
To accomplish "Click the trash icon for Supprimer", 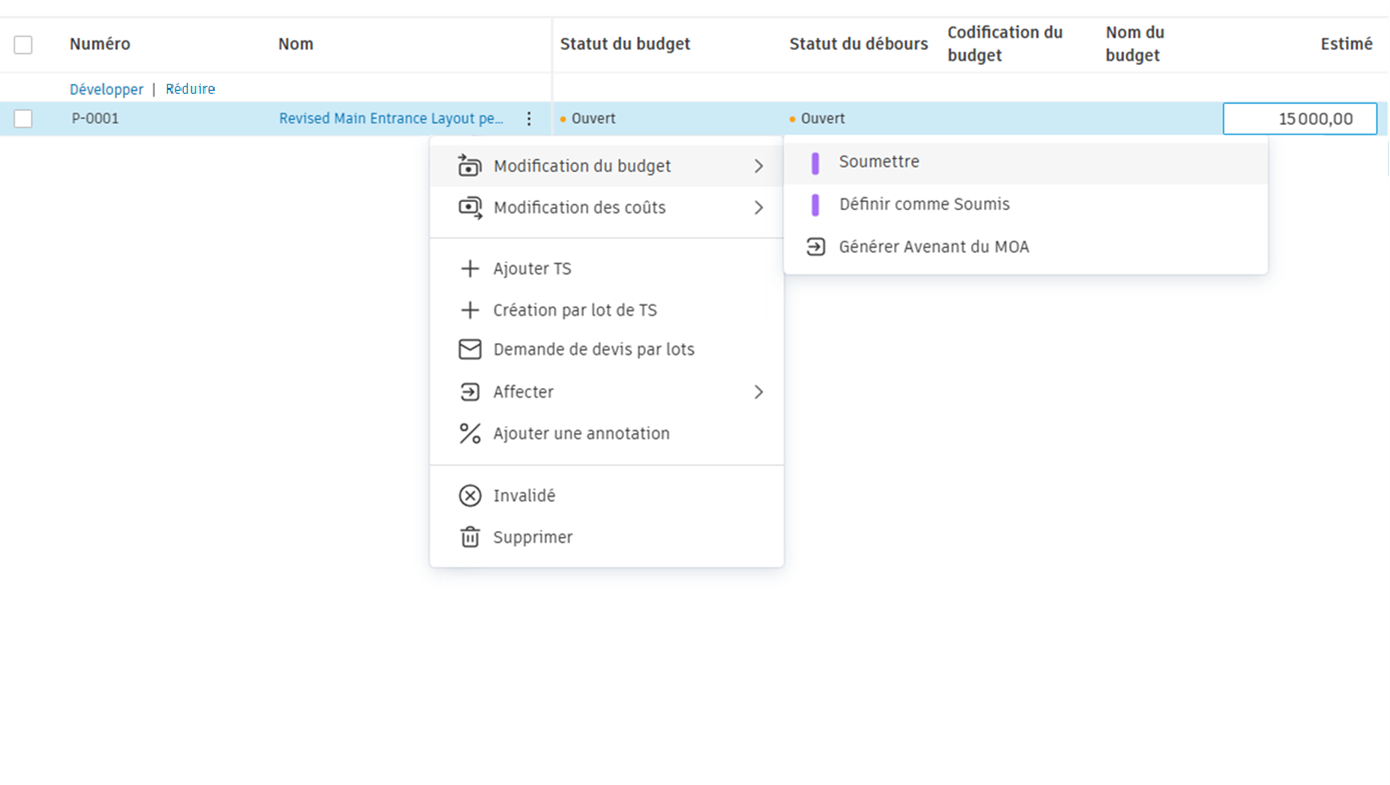I will 470,538.
